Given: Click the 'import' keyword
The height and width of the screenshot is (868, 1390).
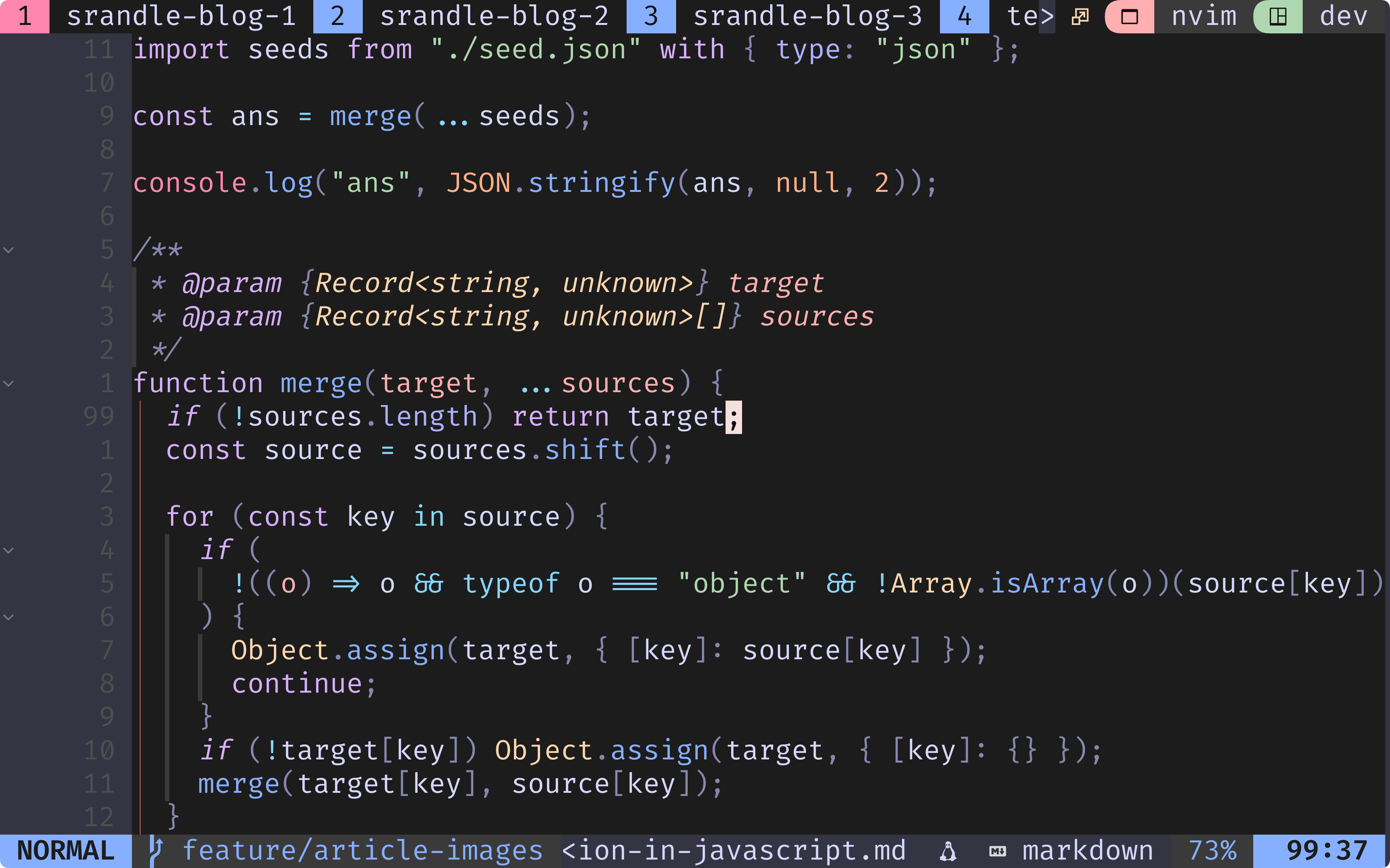Looking at the screenshot, I should pyautogui.click(x=181, y=50).
